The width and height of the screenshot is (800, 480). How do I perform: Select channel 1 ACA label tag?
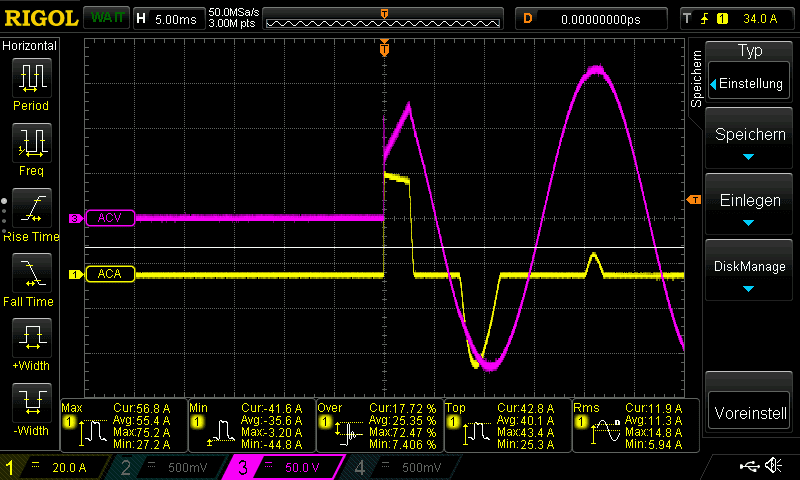(110, 274)
